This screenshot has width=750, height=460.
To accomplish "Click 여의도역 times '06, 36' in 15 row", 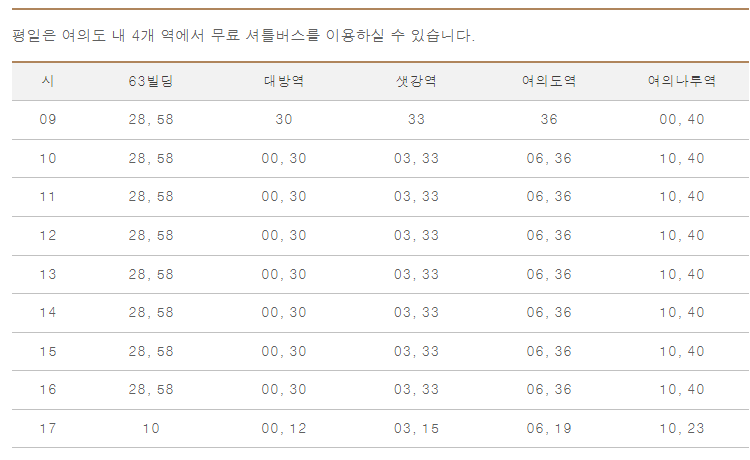I will point(549,351).
